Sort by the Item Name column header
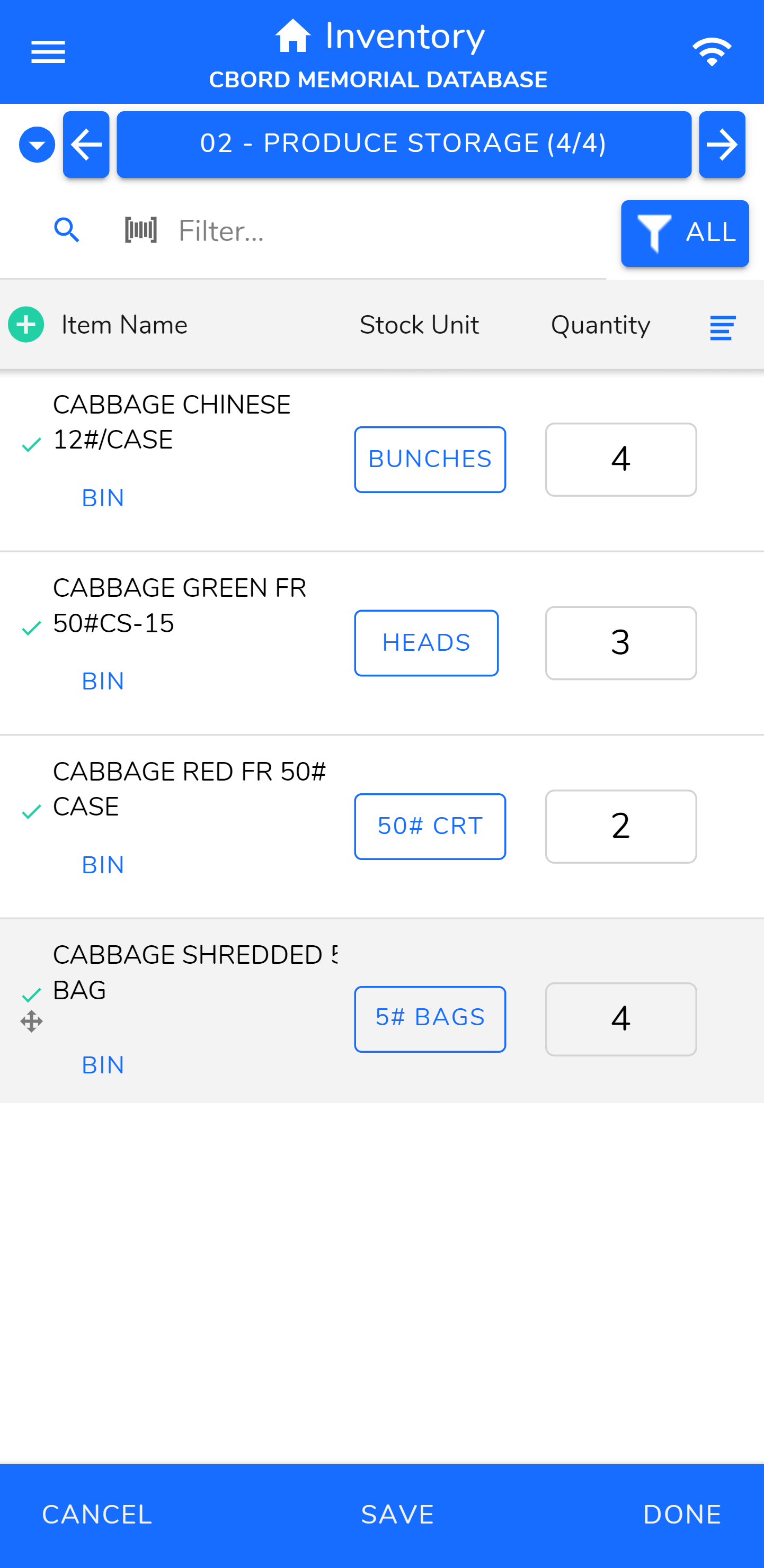This screenshot has height=1568, width=764. [125, 325]
